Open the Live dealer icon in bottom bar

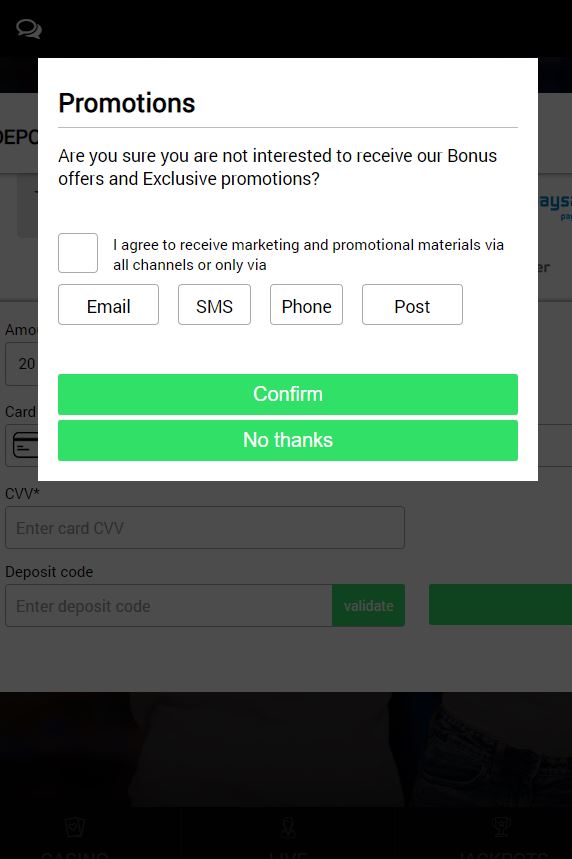pos(288,827)
